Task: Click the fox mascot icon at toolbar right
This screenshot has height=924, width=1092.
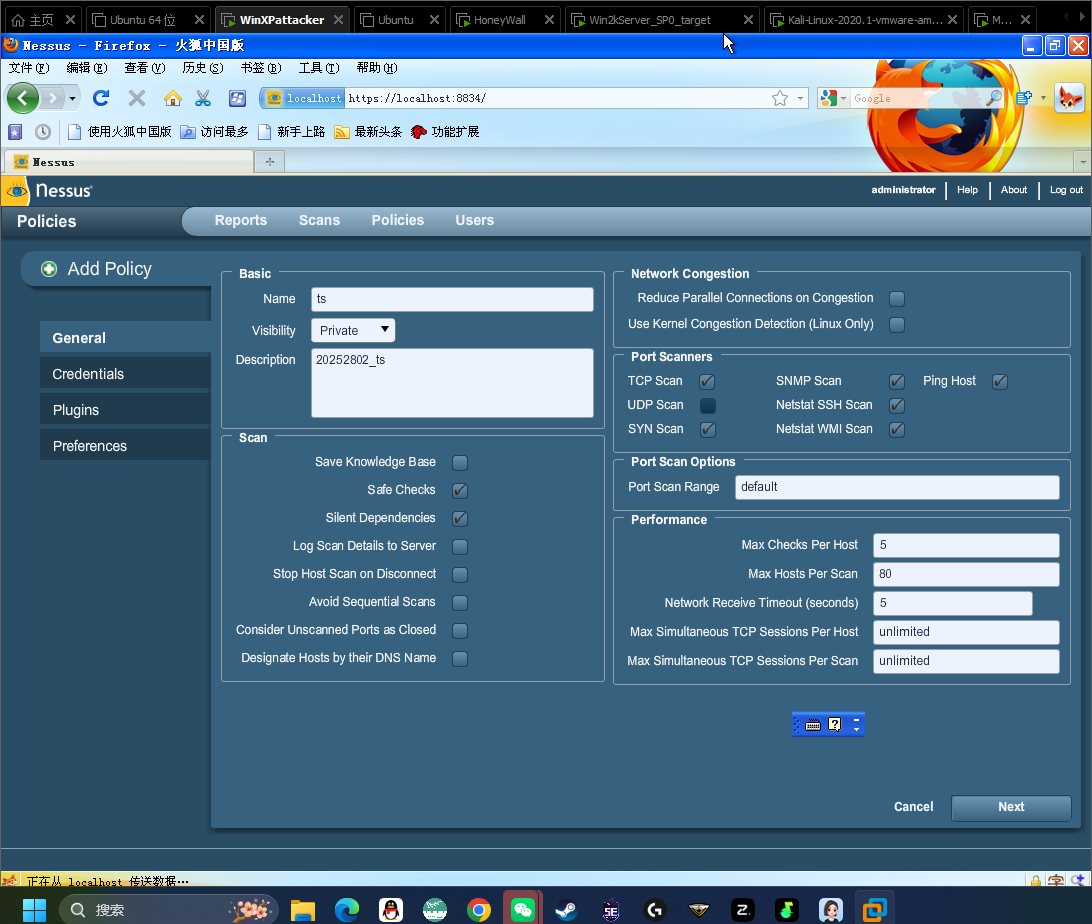Action: (x=1070, y=98)
